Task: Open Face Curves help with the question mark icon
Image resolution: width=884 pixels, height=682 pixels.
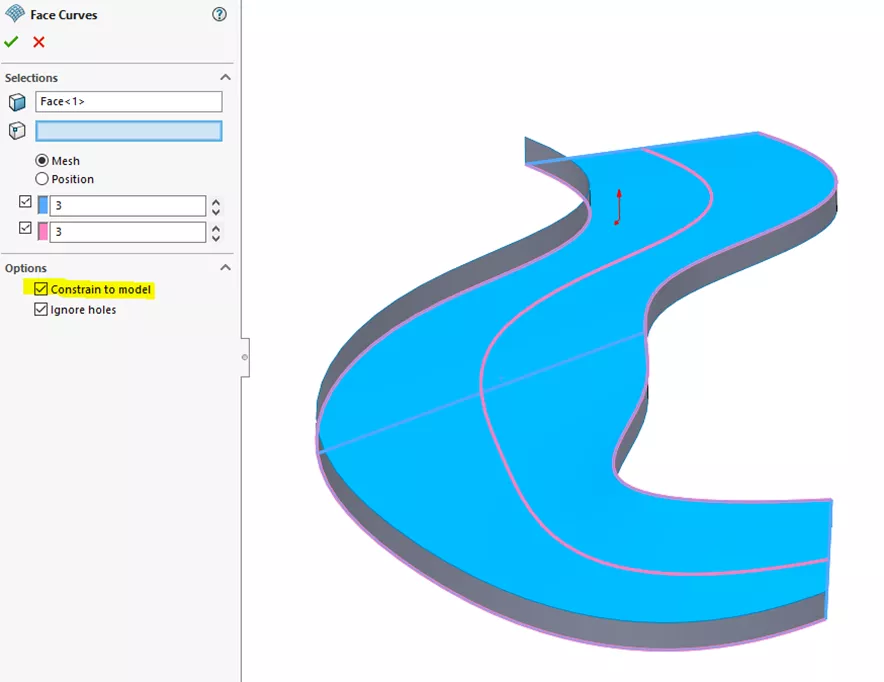Action: (x=219, y=14)
